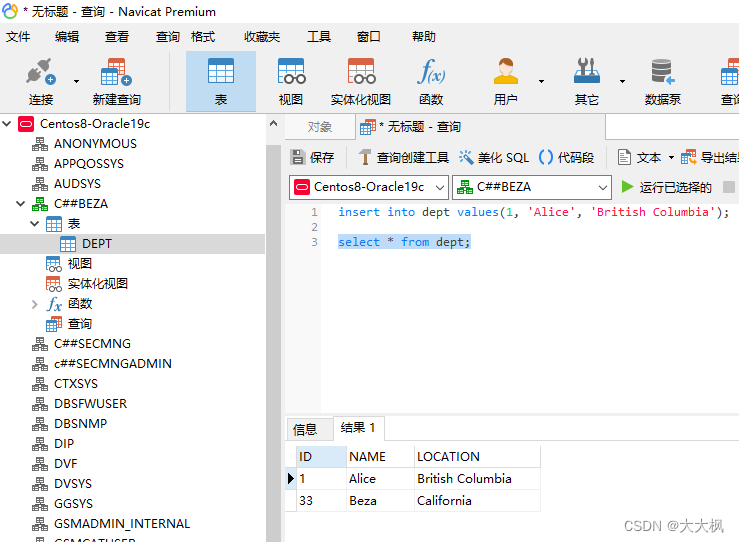Open the 查询 menu
Image resolution: width=739 pixels, height=542 pixels.
(168, 37)
